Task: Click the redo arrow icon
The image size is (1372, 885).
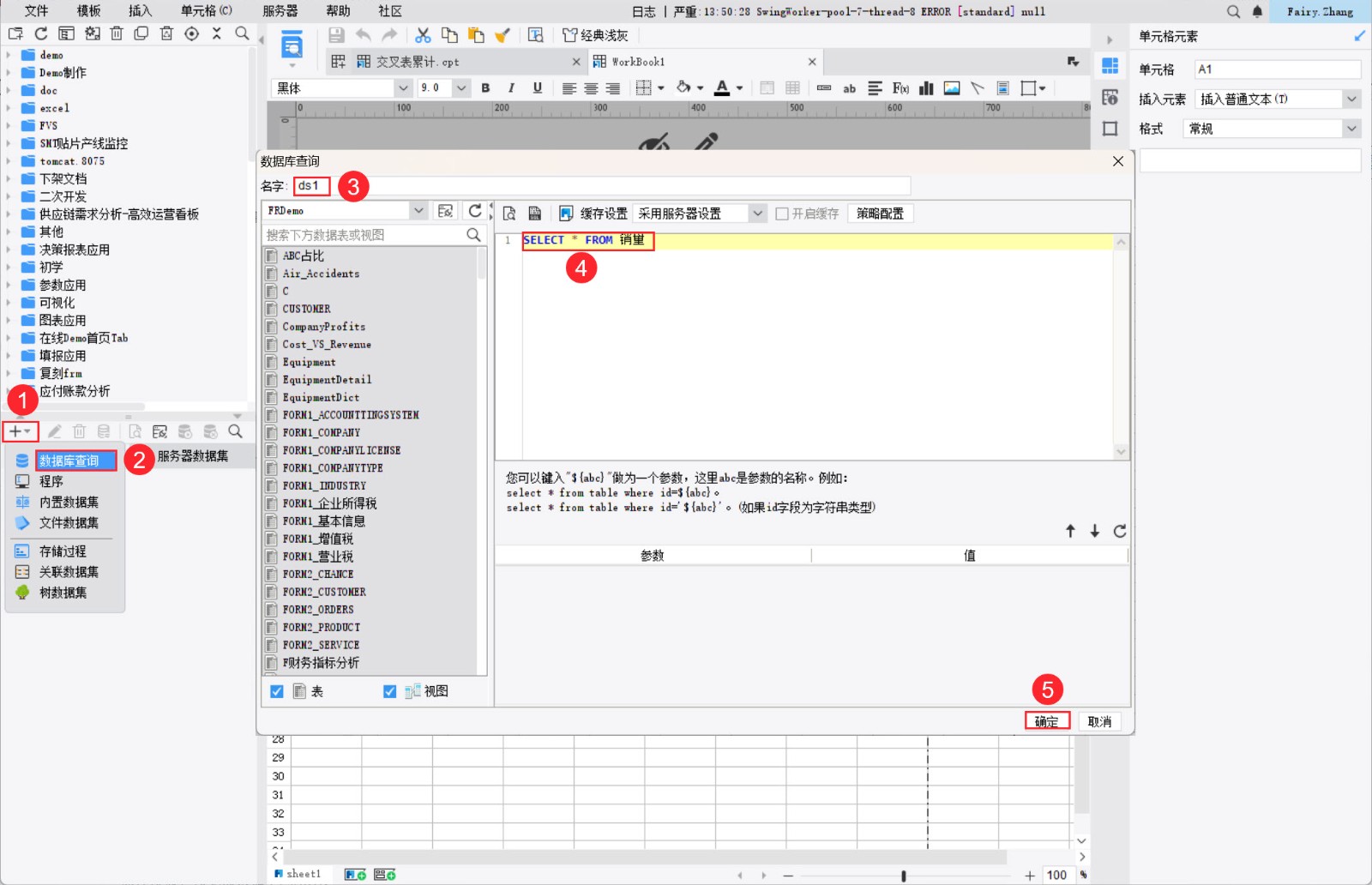Action: (390, 35)
